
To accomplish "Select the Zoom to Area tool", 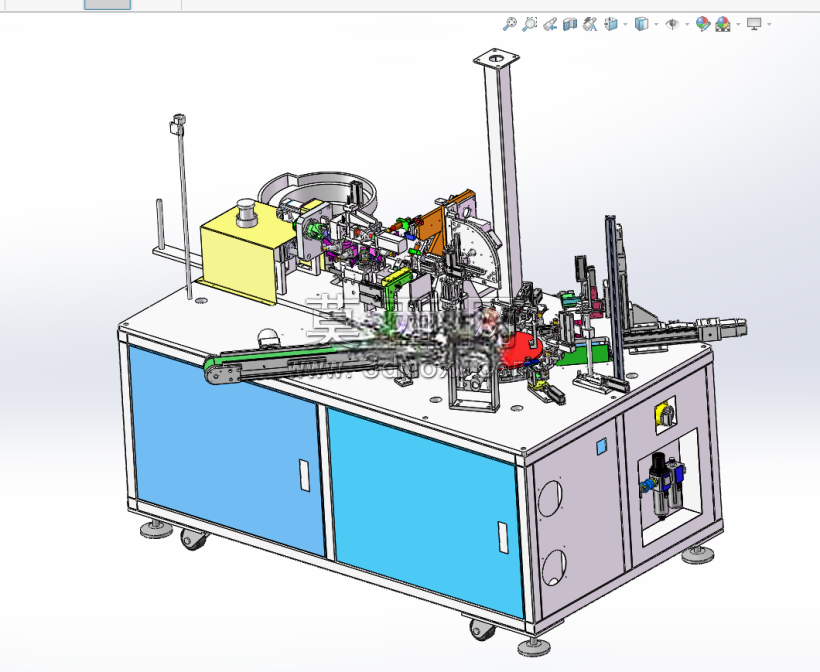I will [x=530, y=24].
